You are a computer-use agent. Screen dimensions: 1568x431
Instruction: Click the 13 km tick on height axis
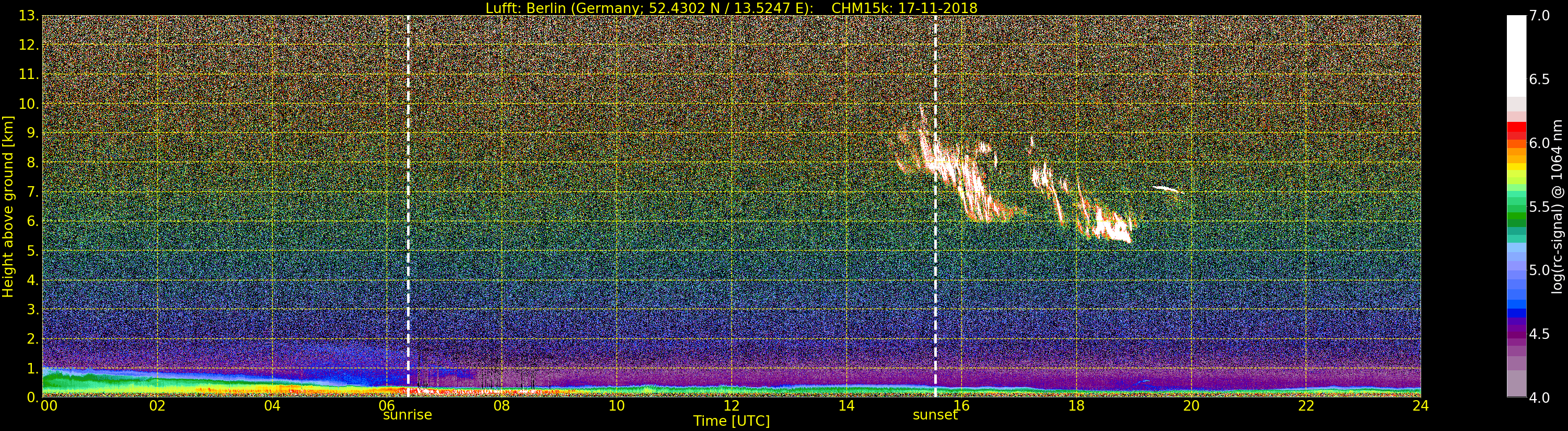[x=28, y=16]
